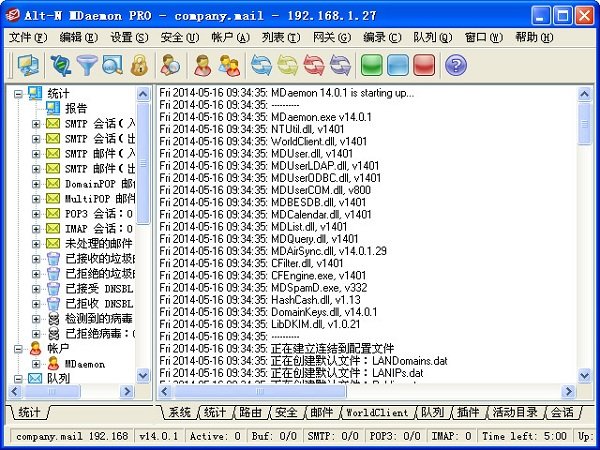Click the MDaemon account user icon
The height and width of the screenshot is (450, 600).
(53, 364)
